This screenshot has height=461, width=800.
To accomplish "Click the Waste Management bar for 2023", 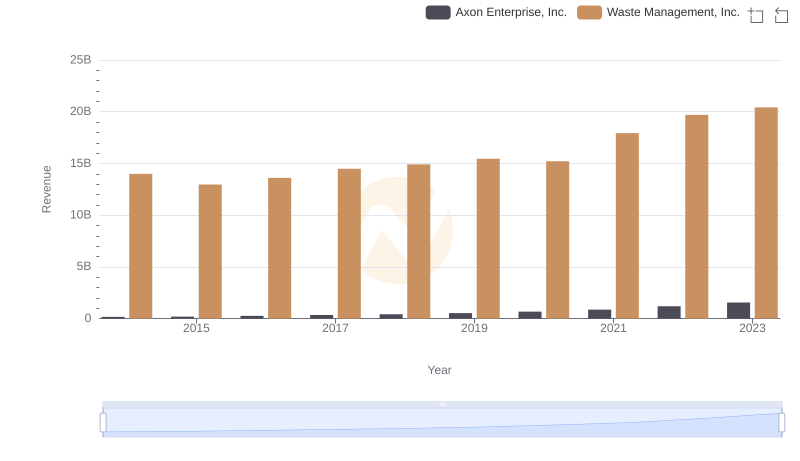I will [766, 213].
